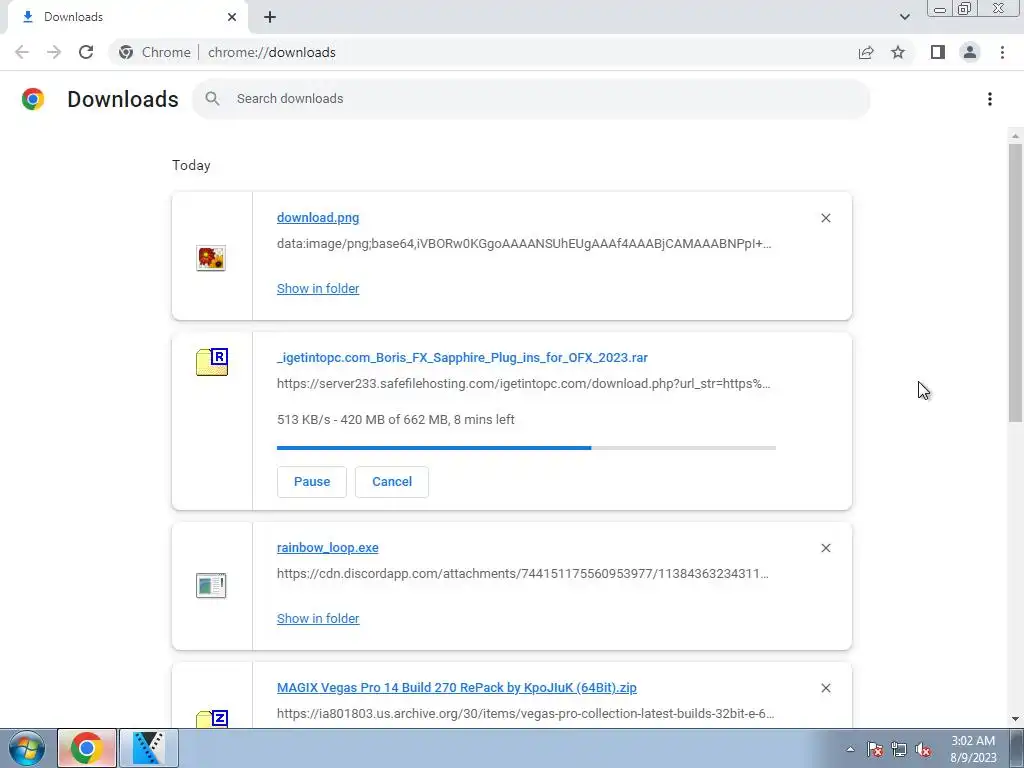Click the browser forward arrow
The image size is (1024, 768).
(x=54, y=52)
